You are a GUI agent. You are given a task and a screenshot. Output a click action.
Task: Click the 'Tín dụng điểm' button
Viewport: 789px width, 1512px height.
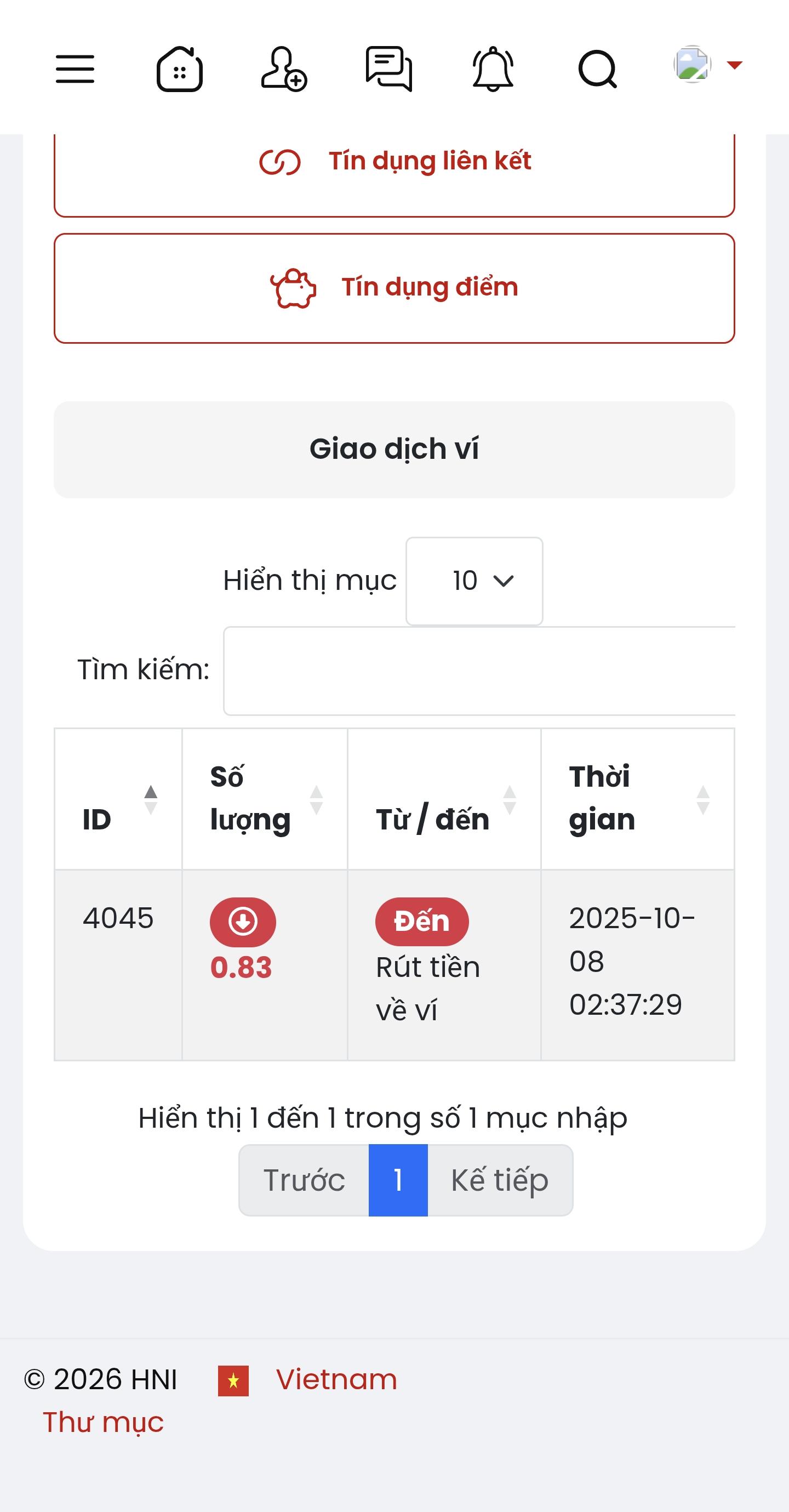(x=394, y=288)
